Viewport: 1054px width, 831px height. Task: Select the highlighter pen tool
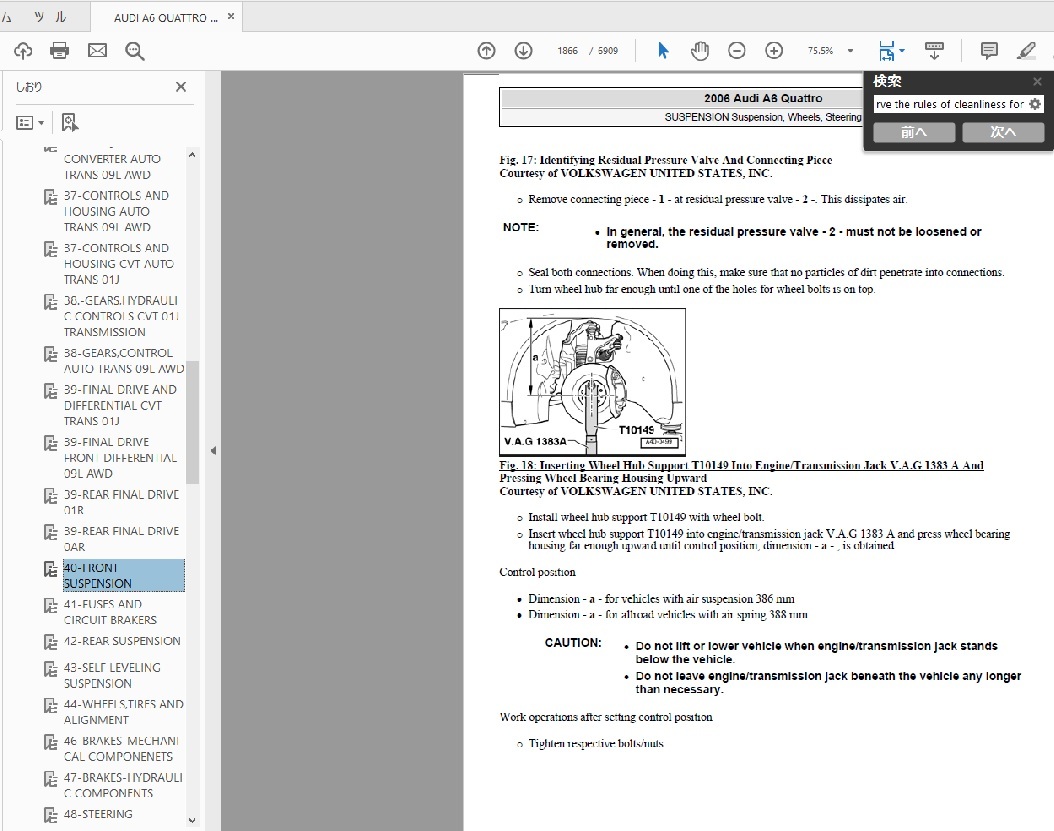[x=1026, y=50]
